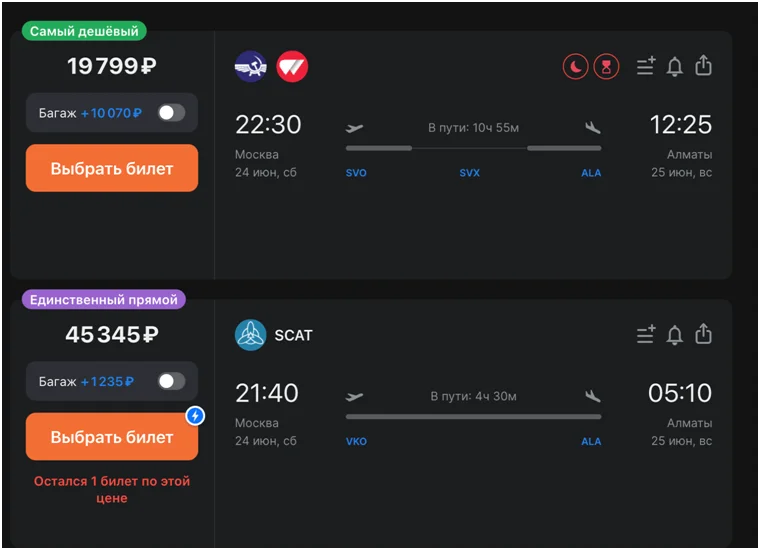Click the red airline logo on first ticket
The height and width of the screenshot is (550, 760).
292,67
